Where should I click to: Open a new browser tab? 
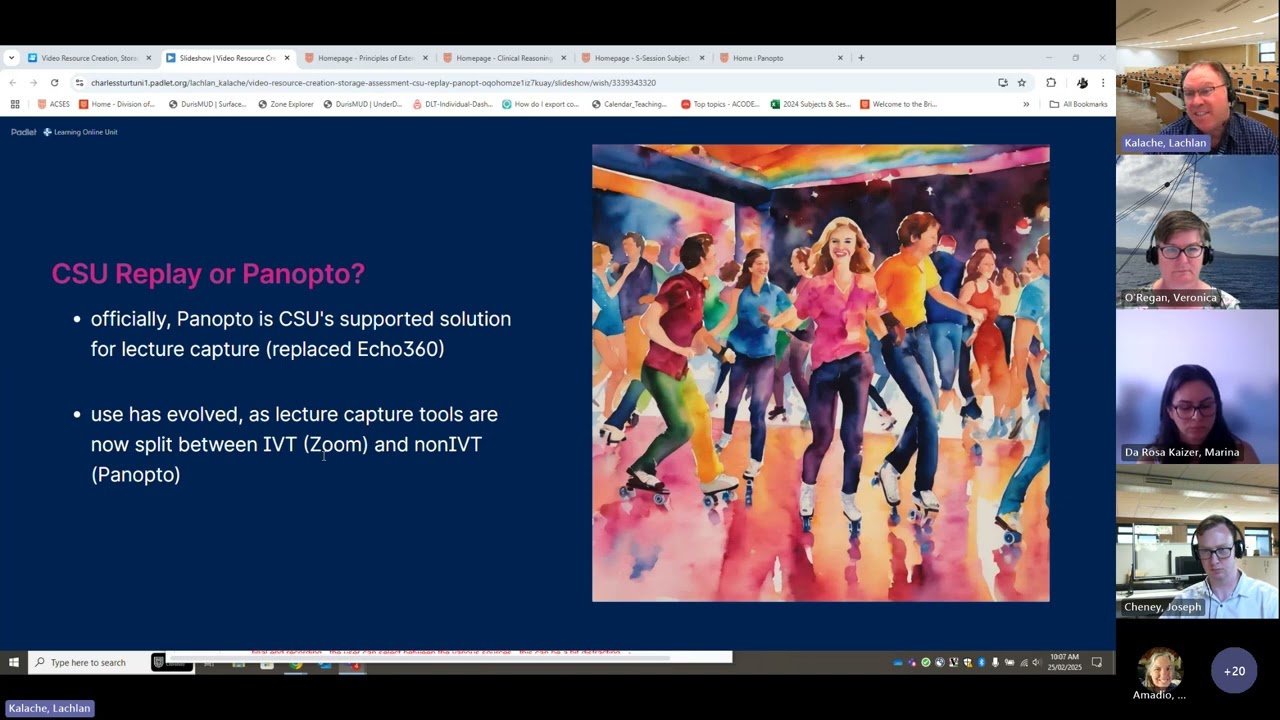click(x=861, y=58)
